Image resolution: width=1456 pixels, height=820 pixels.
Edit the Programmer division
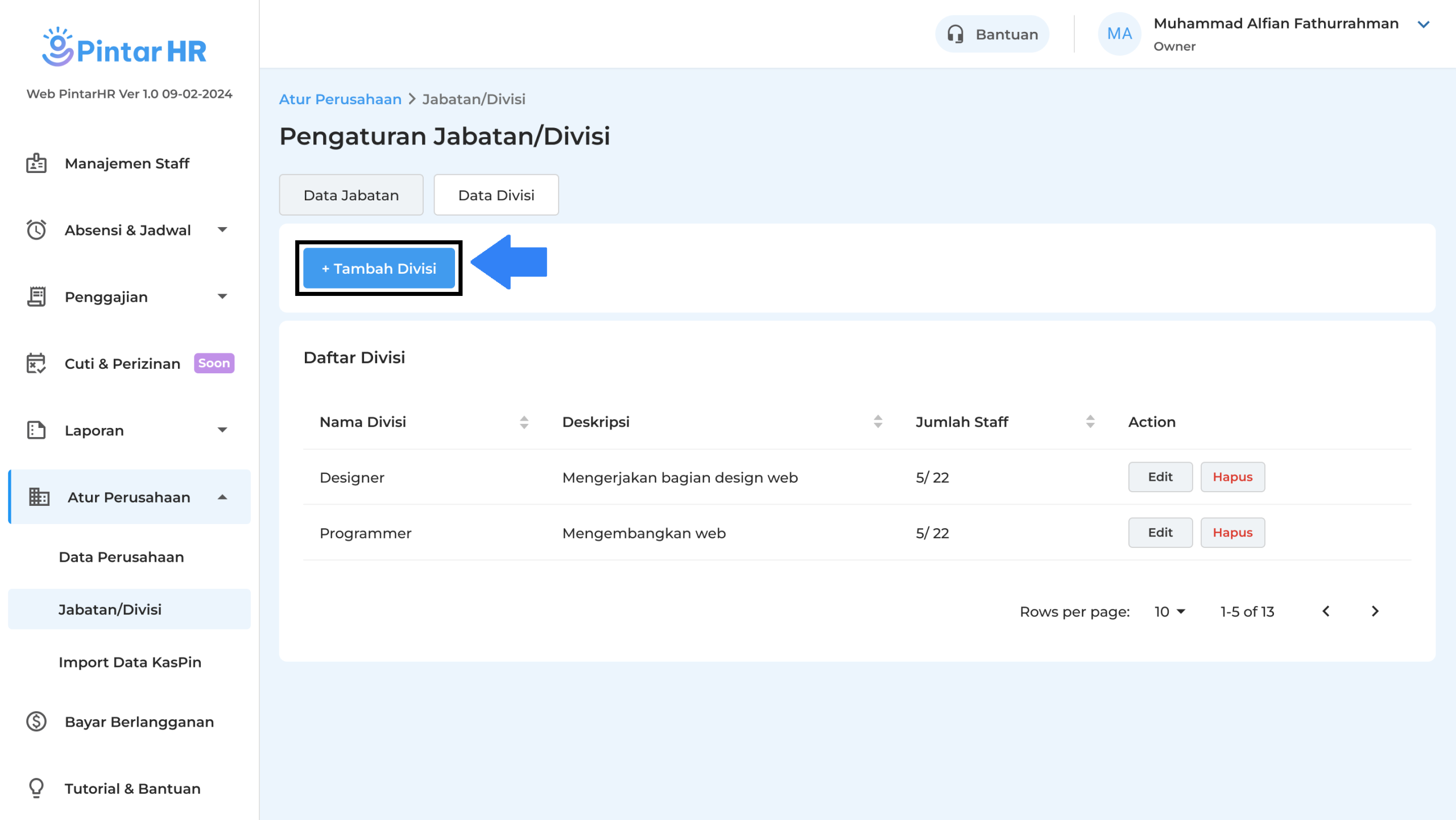pyautogui.click(x=1160, y=533)
